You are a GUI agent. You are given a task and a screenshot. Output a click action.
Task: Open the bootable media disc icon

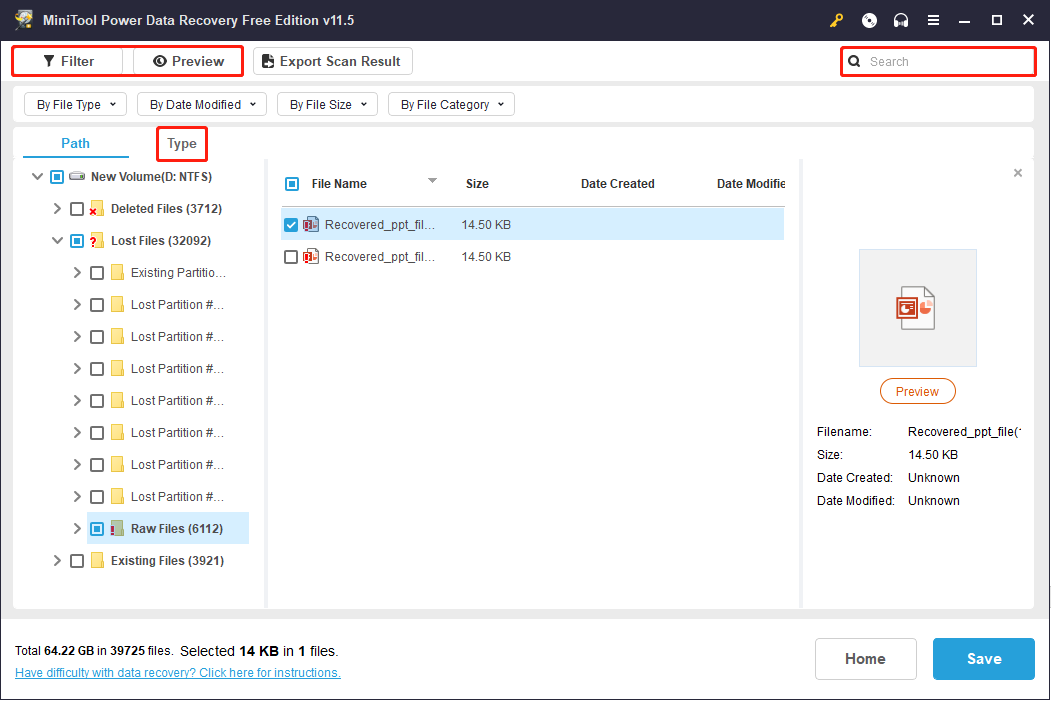[x=869, y=20]
